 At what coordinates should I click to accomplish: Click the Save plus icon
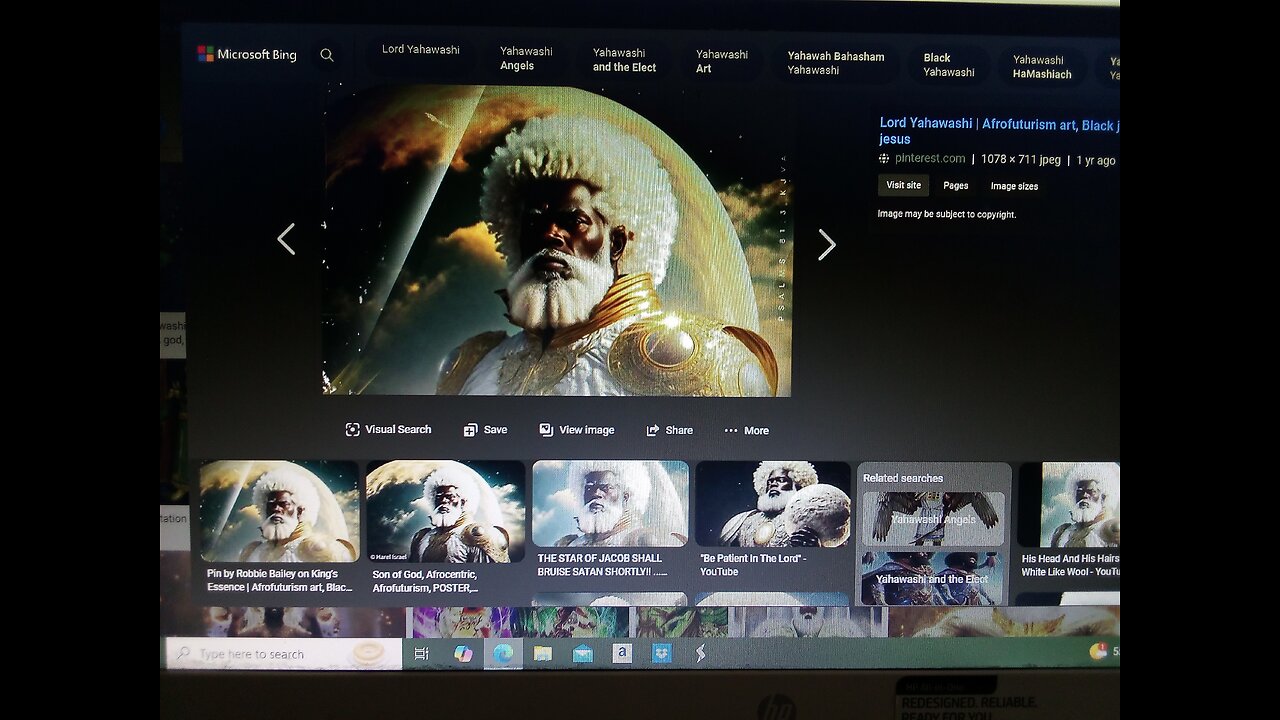(x=470, y=430)
